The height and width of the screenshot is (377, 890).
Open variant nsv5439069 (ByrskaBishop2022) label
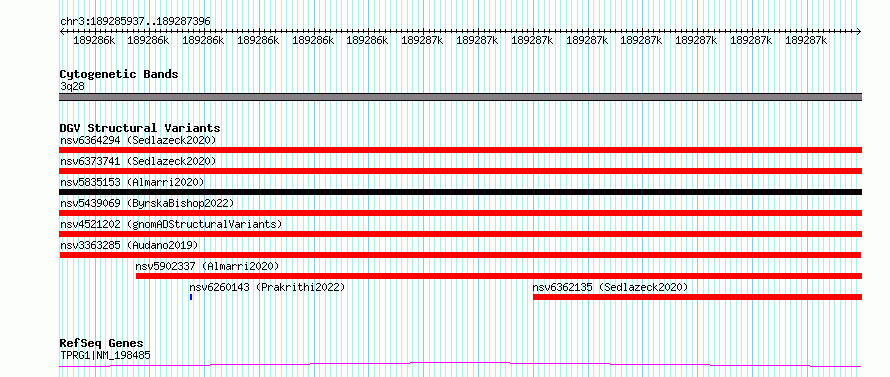pos(147,203)
